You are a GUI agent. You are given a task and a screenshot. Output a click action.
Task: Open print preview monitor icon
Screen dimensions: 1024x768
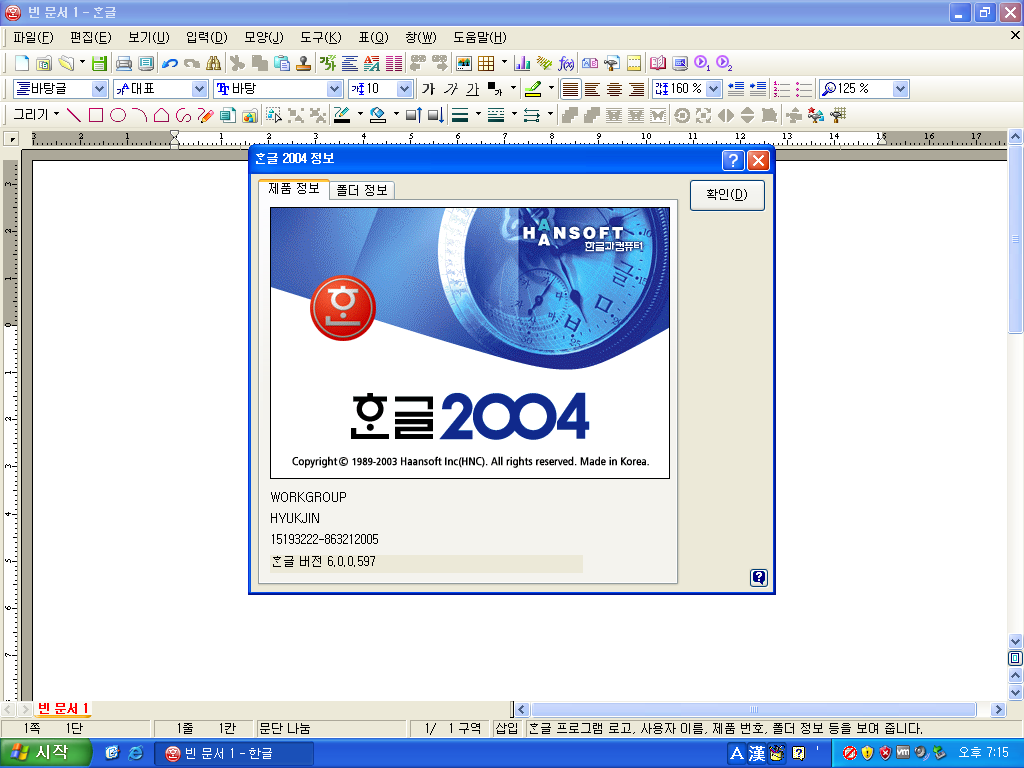click(x=146, y=63)
